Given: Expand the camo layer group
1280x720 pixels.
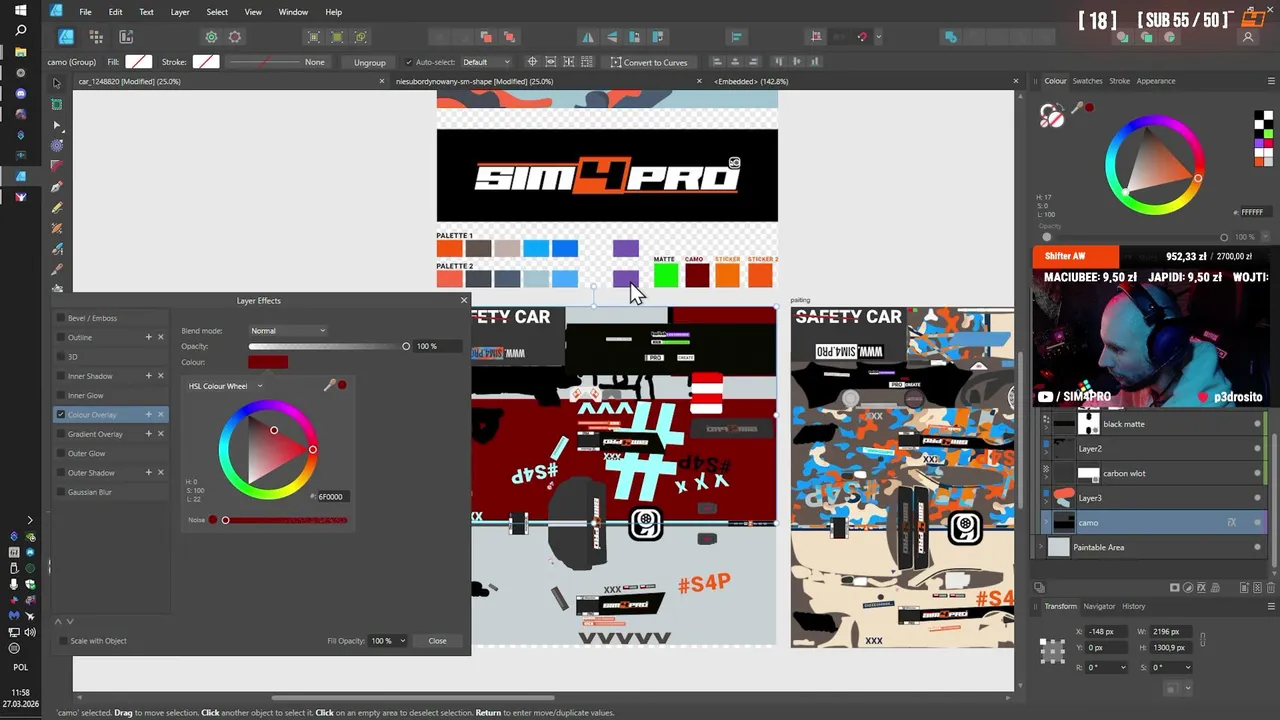Looking at the screenshot, I should click(1047, 522).
